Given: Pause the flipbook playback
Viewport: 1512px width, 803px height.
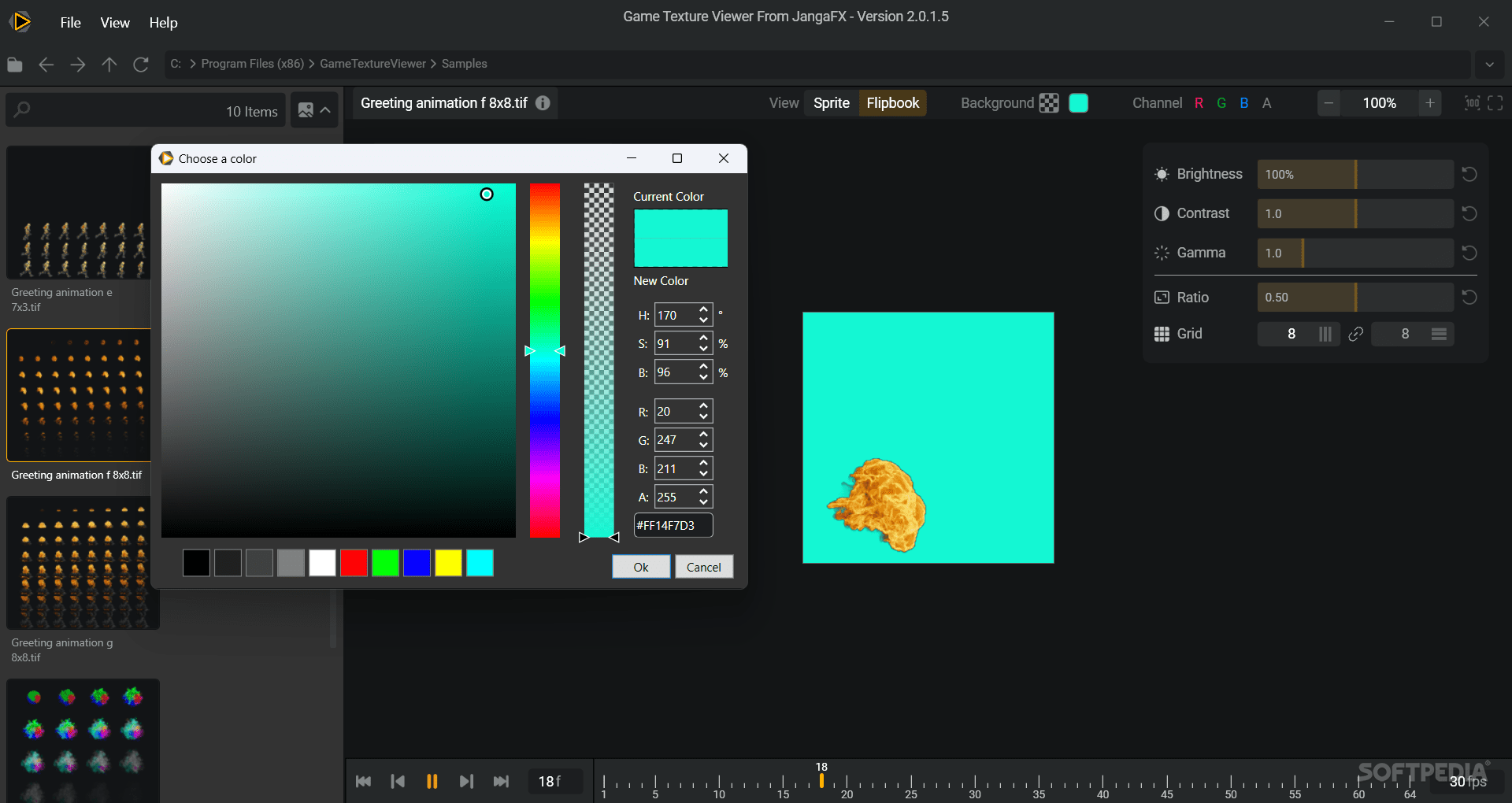Looking at the screenshot, I should click(x=432, y=781).
